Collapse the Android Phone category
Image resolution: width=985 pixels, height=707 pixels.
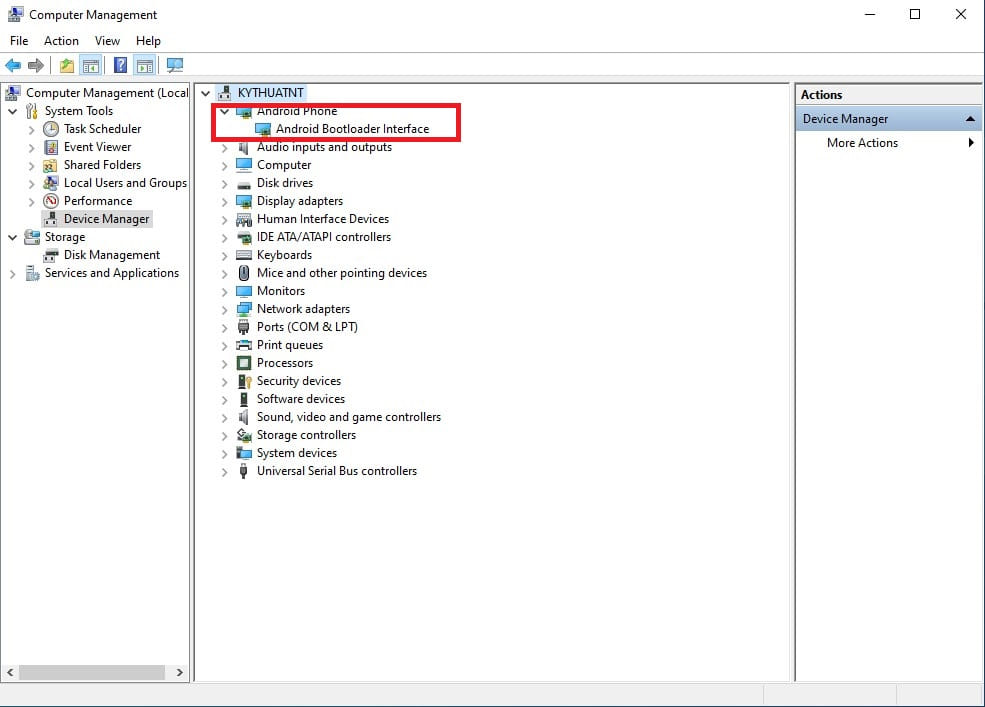tap(224, 112)
